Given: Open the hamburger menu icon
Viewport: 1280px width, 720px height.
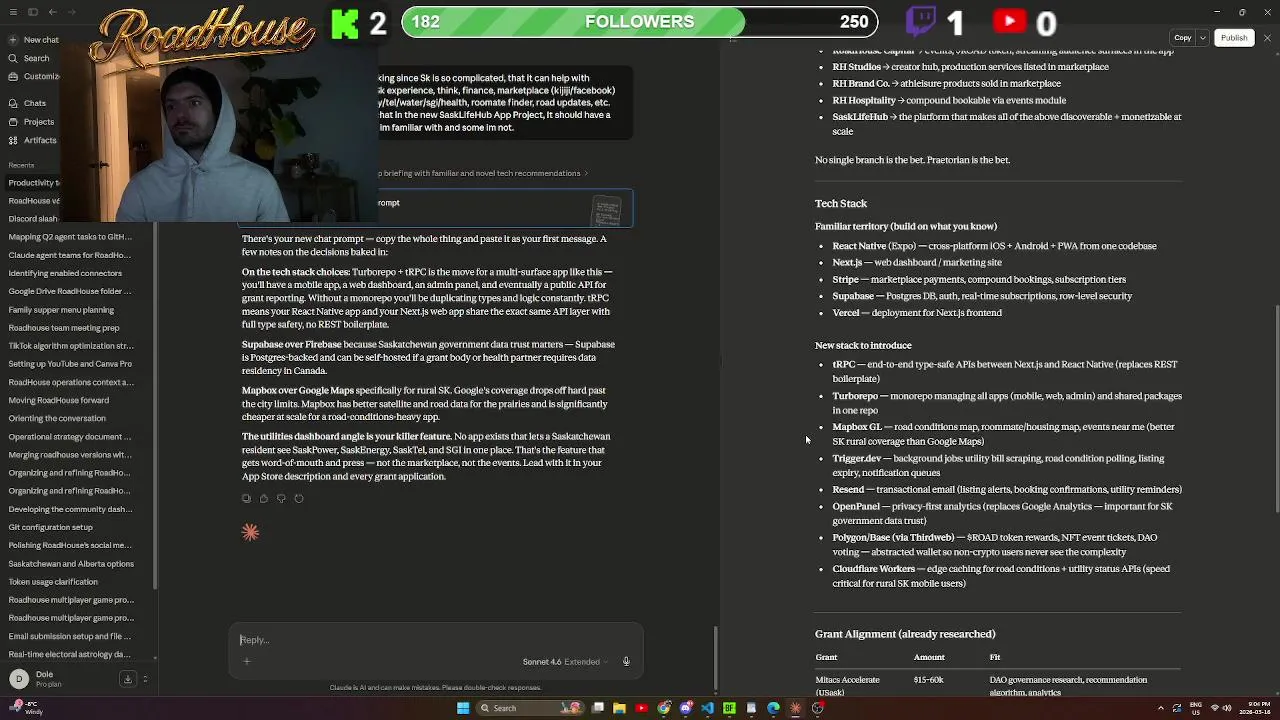Looking at the screenshot, I should point(13,12).
